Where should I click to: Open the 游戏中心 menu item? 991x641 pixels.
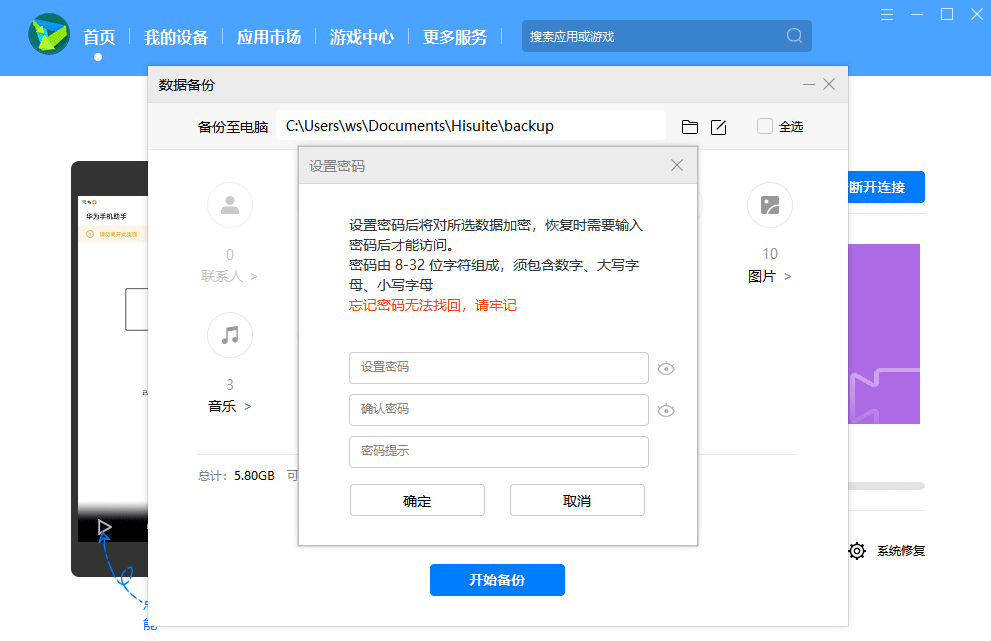point(361,36)
